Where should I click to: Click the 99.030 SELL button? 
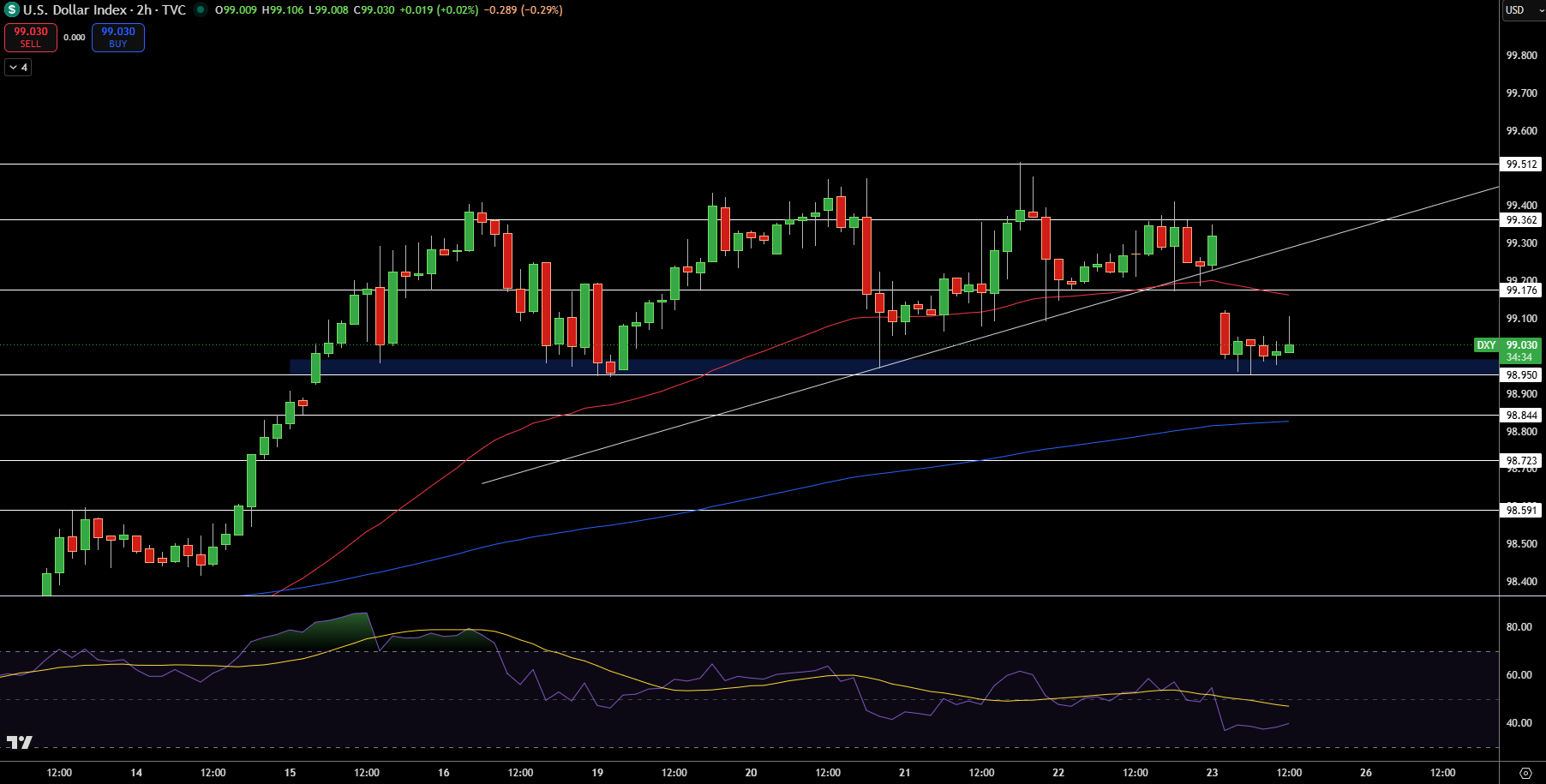(x=31, y=38)
